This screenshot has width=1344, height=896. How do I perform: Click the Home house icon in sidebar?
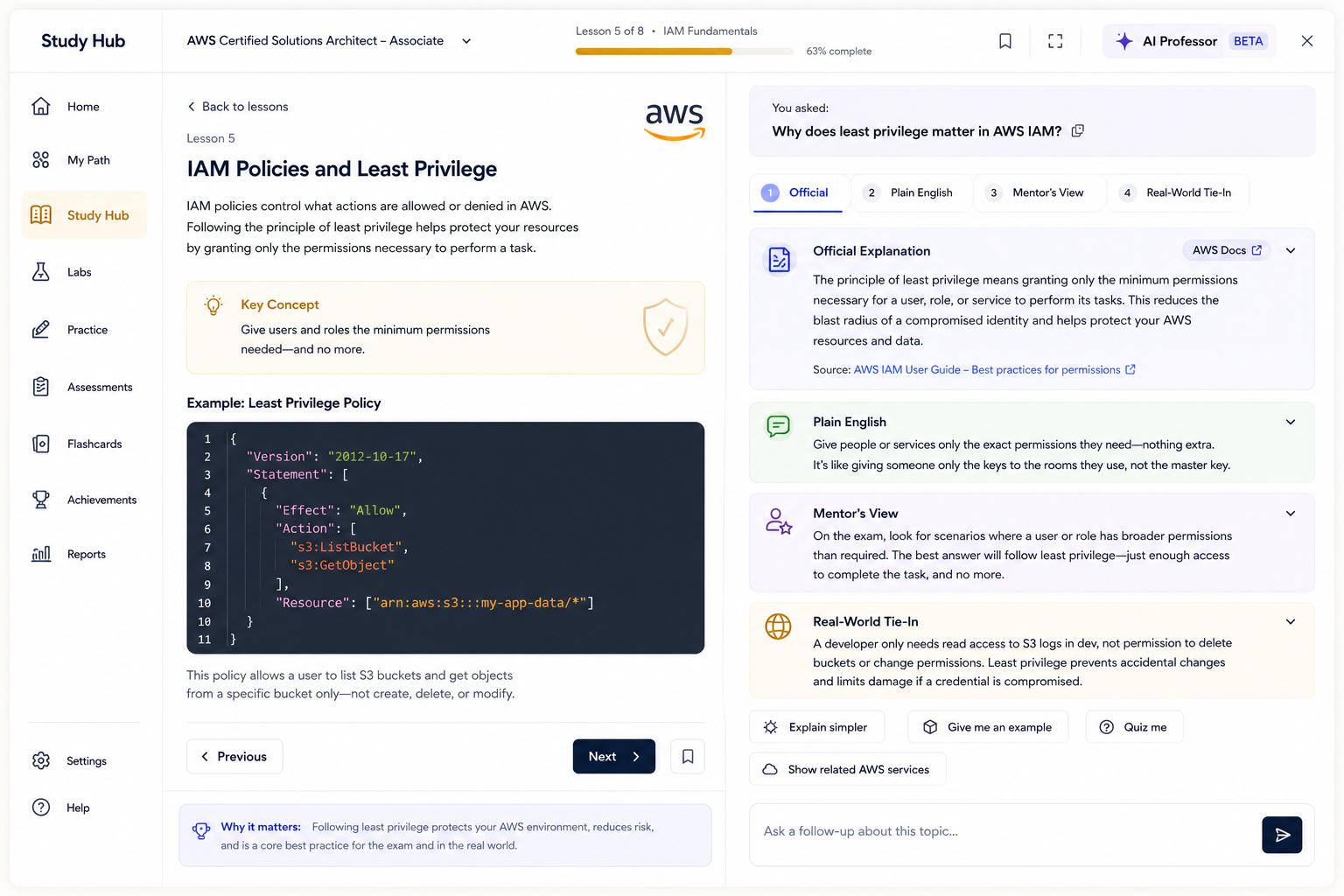(41, 106)
